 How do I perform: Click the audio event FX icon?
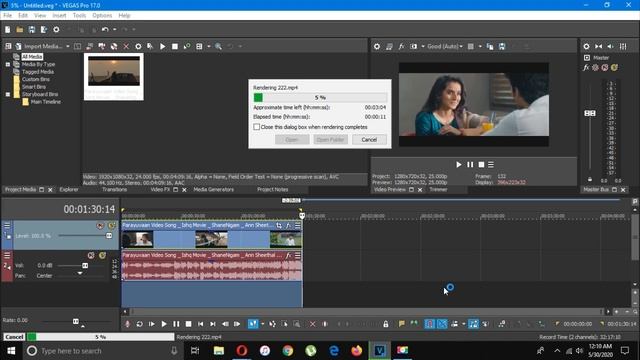pos(288,256)
